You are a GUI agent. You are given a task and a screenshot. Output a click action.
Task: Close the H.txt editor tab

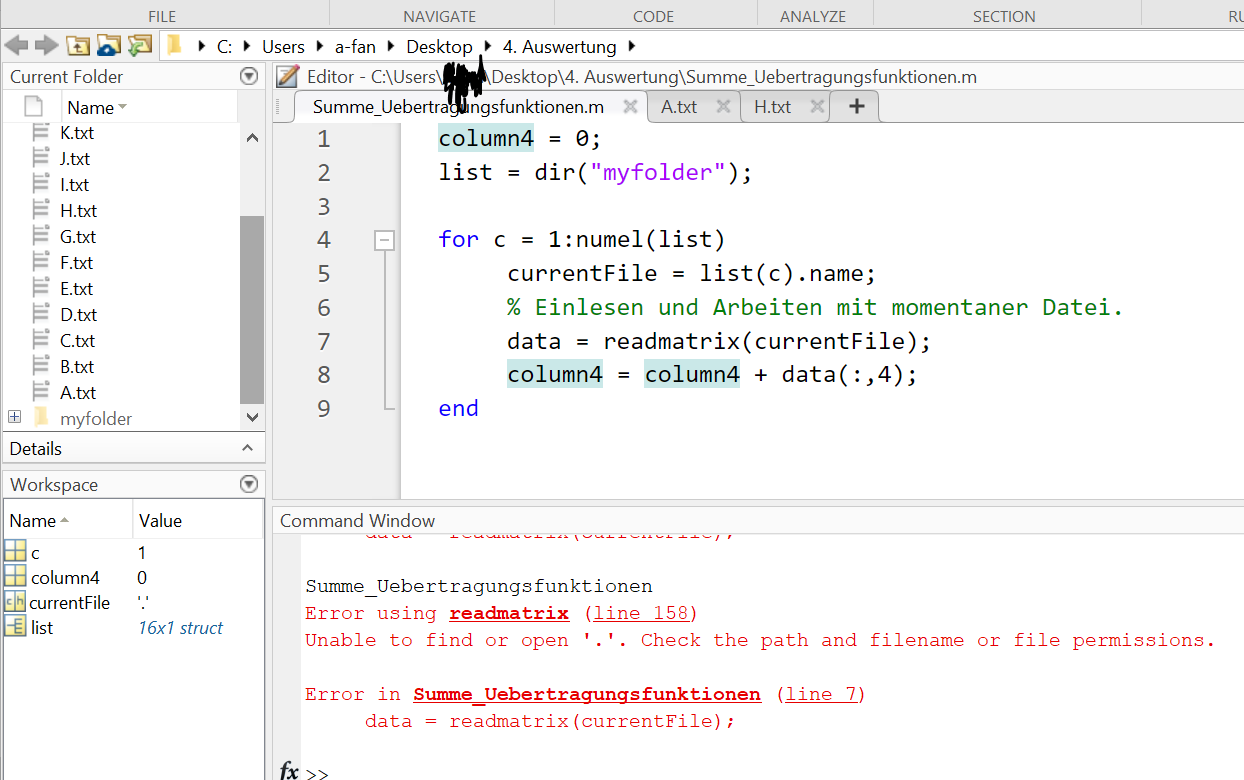coord(816,107)
